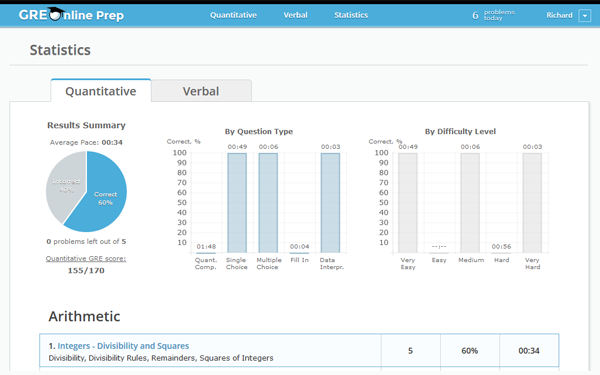The width and height of the screenshot is (600, 375).
Task: Click the Very Easy difficulty bar
Action: [408, 203]
